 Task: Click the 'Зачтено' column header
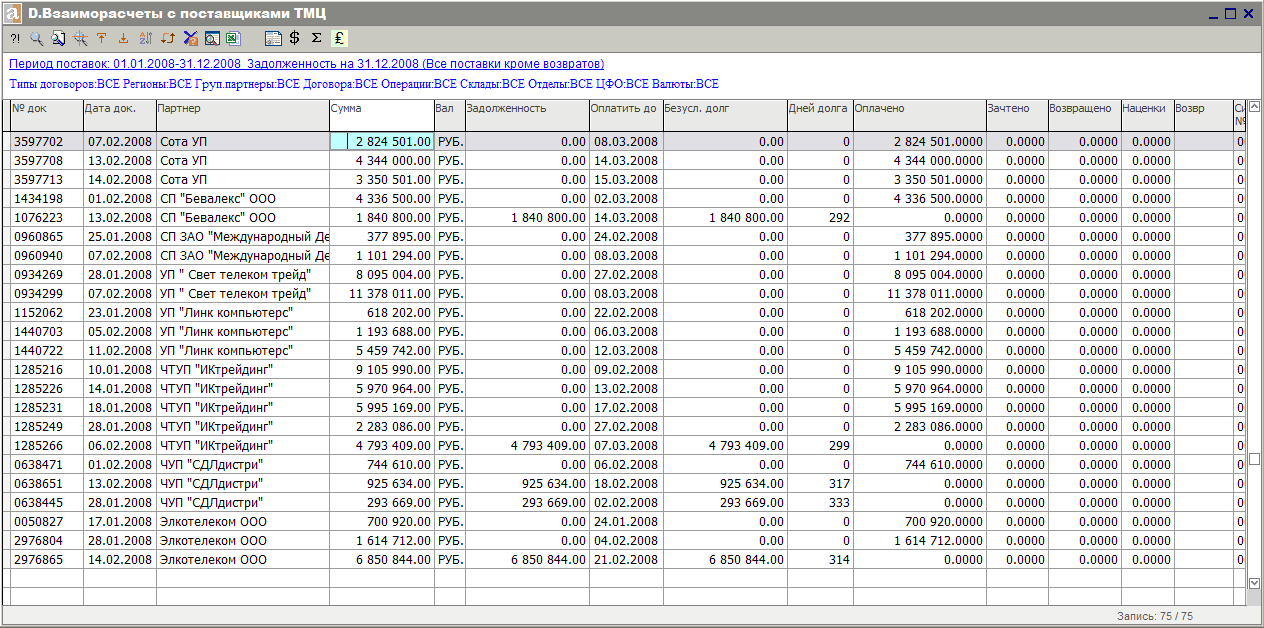(x=1017, y=115)
